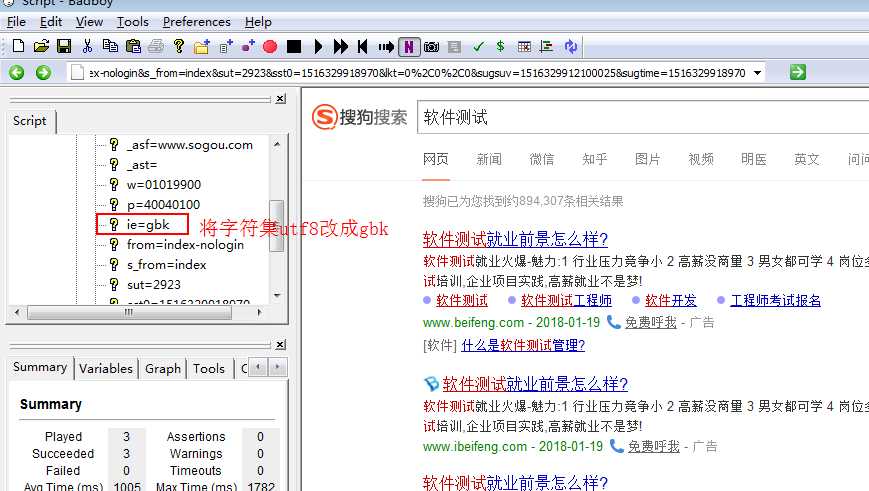Rewind script to the beginning

(x=362, y=47)
